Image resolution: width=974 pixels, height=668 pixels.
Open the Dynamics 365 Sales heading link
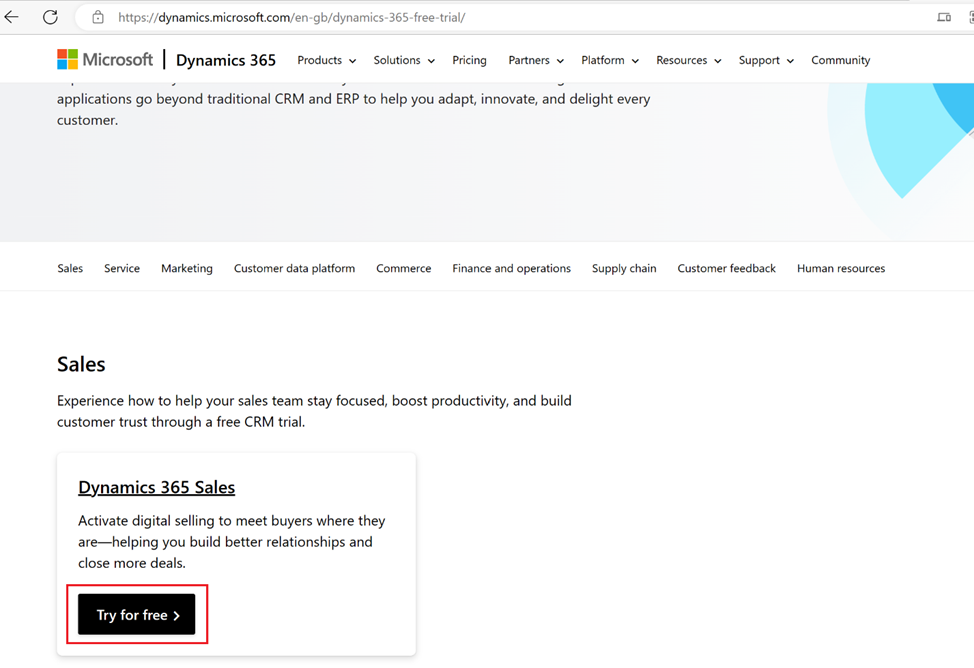click(157, 487)
